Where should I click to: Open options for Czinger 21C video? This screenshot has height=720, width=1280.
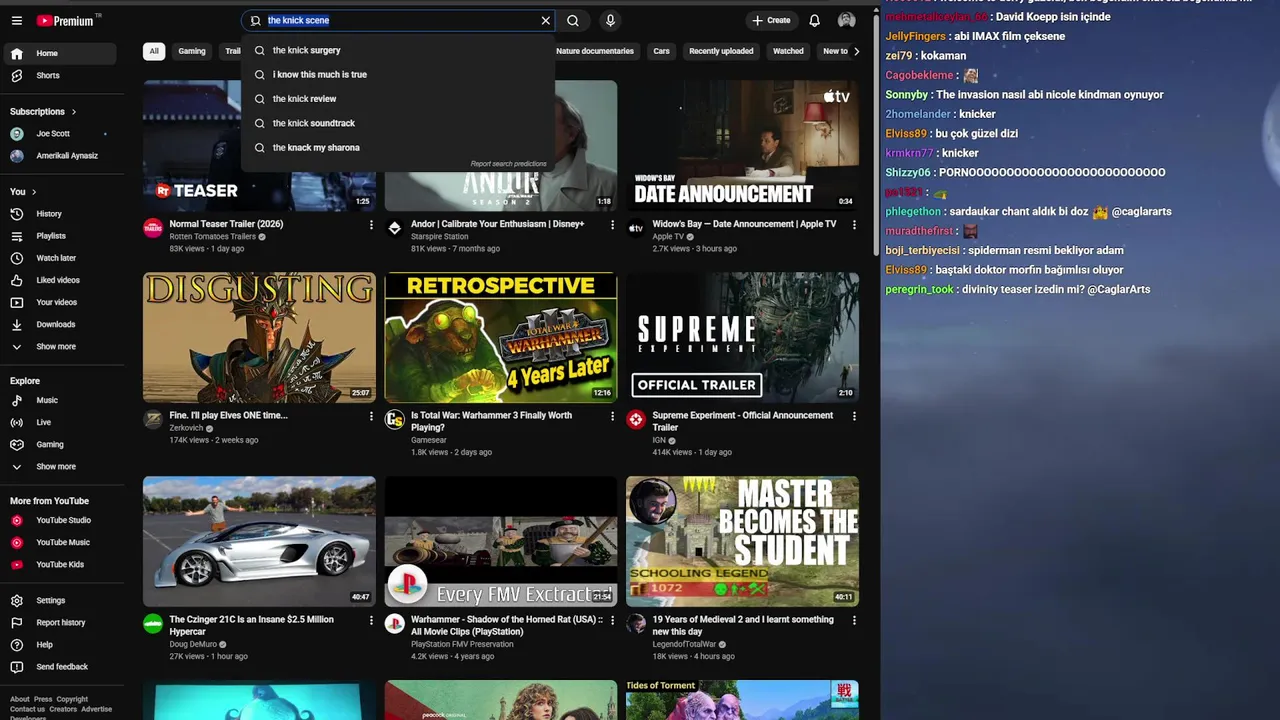coord(371,620)
